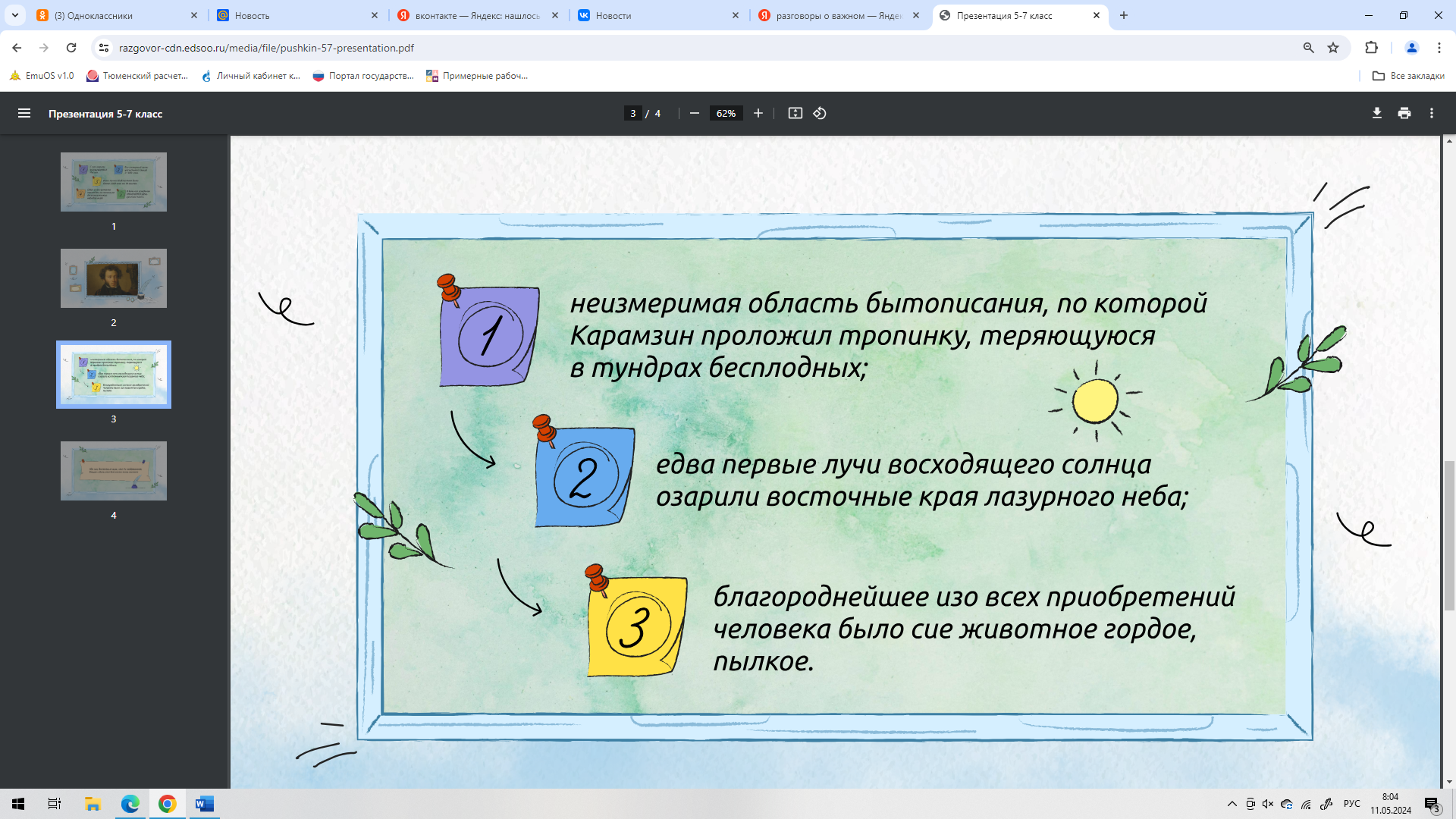Screen dimensions: 1456x819
Task: Open the Chrome profile icon
Action: point(1411,48)
